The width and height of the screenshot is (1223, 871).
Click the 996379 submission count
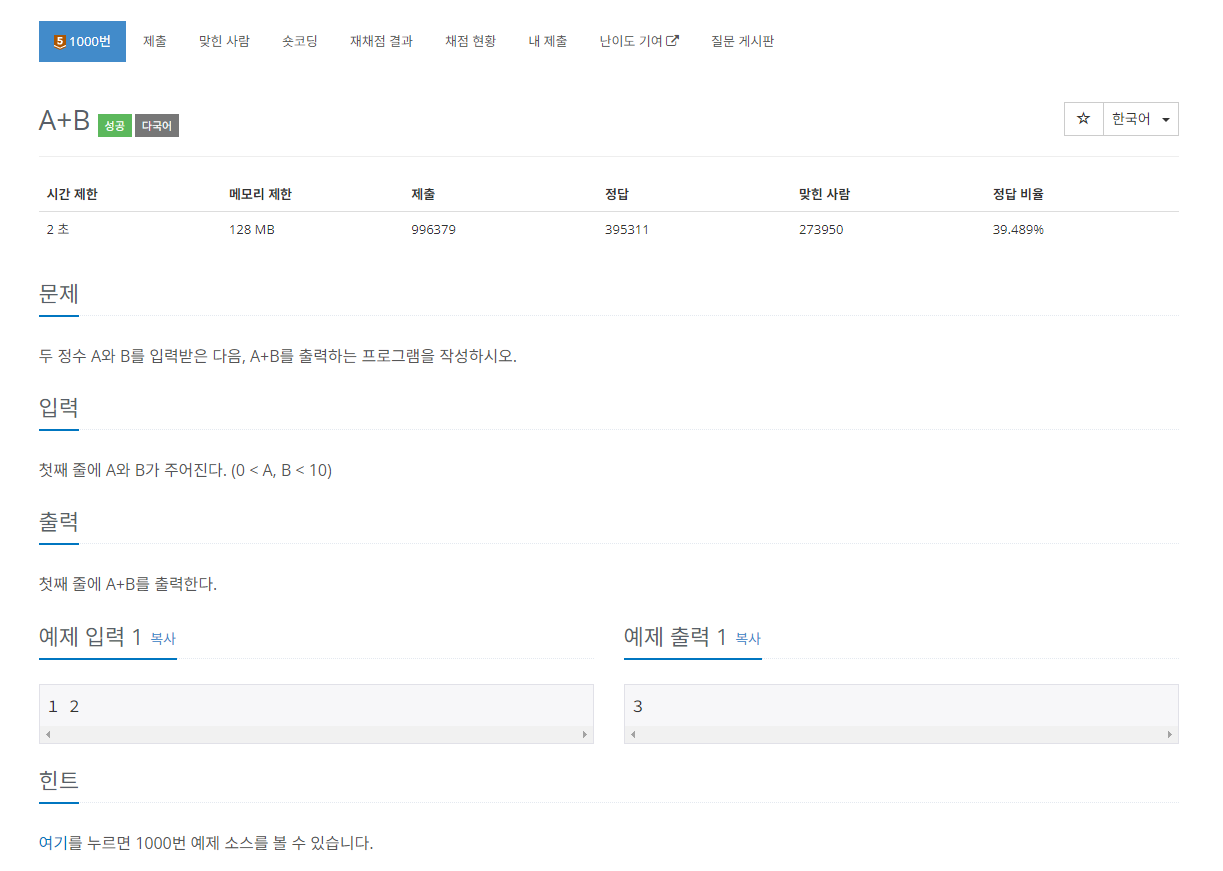434,229
